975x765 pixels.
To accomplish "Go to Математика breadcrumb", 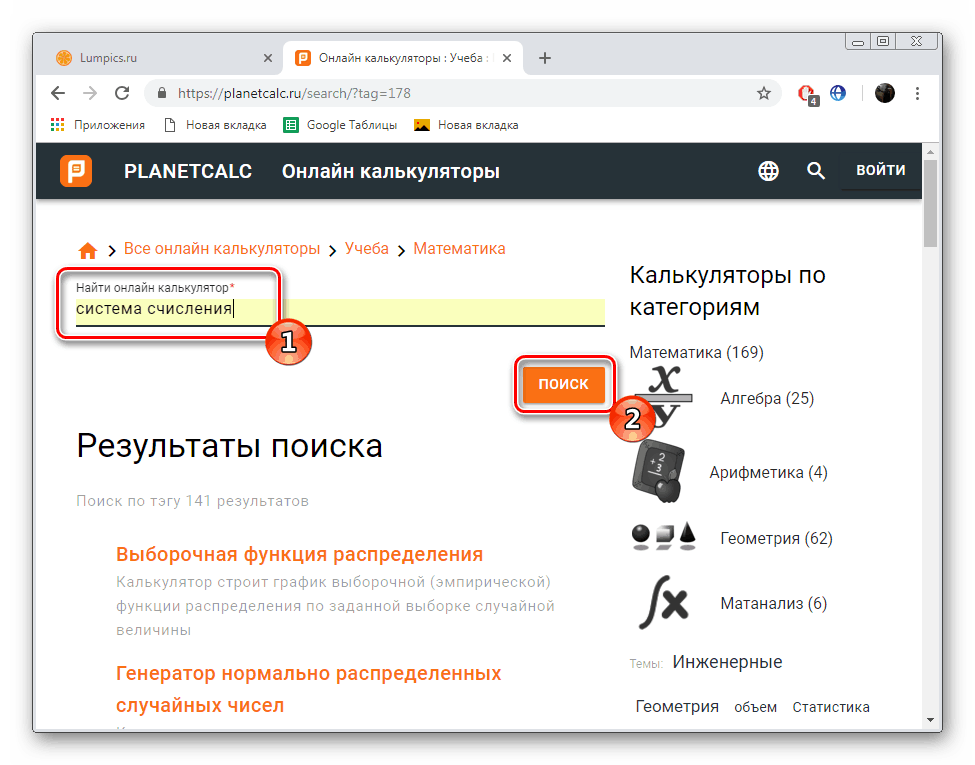I will (x=460, y=249).
